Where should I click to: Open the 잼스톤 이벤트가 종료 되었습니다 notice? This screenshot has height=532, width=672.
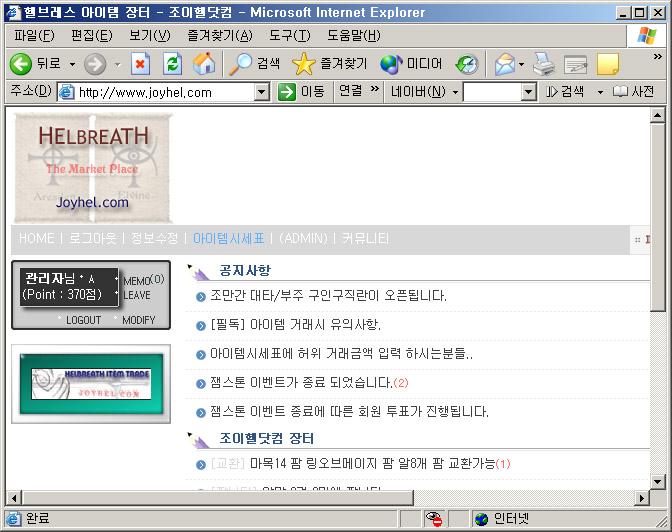click(x=301, y=383)
